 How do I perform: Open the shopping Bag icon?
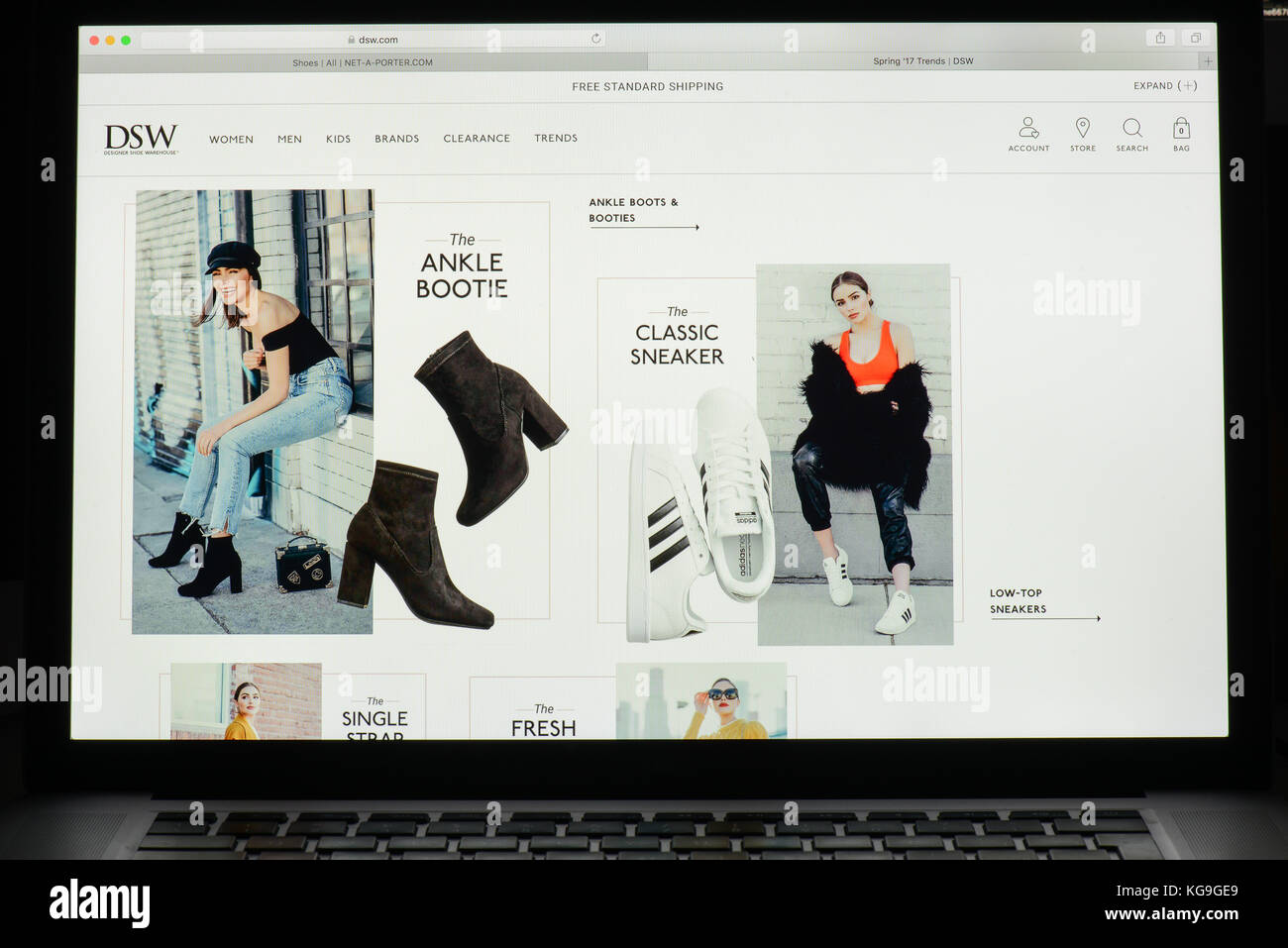(1181, 135)
